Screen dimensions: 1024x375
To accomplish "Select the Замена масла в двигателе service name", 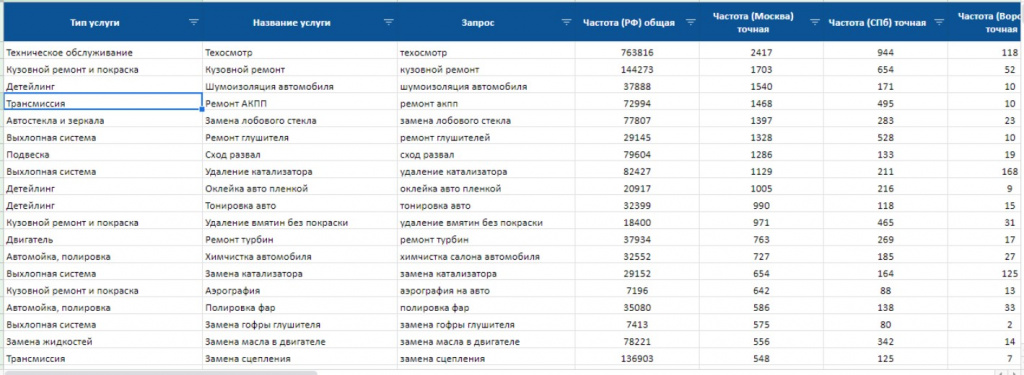I will pyautogui.click(x=300, y=341).
